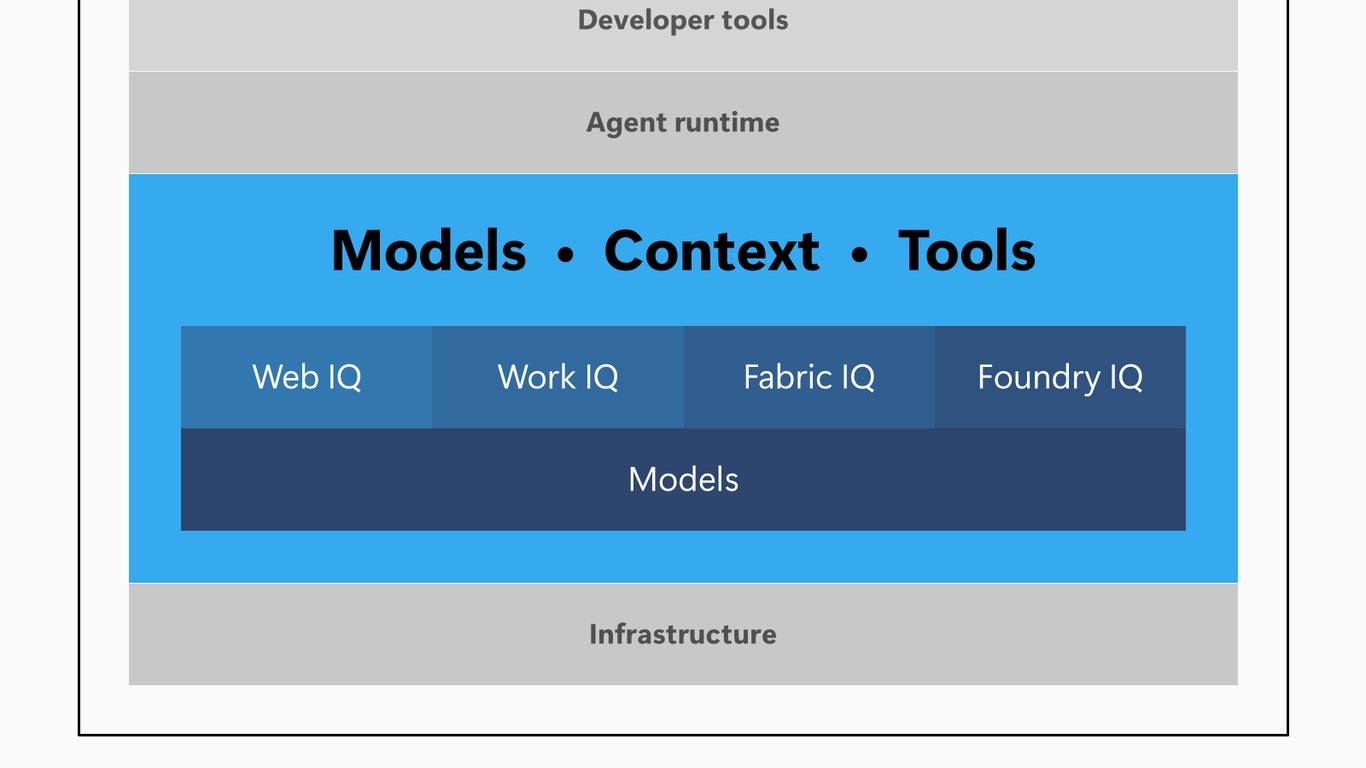Select the Web IQ block
This screenshot has width=1366, height=768.
coord(306,377)
